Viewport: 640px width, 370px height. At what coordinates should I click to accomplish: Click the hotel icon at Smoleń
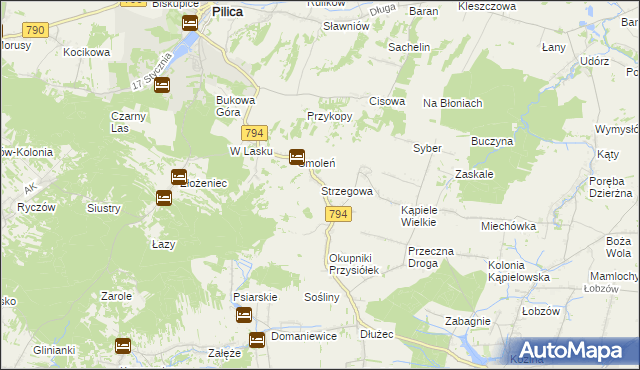point(297,157)
